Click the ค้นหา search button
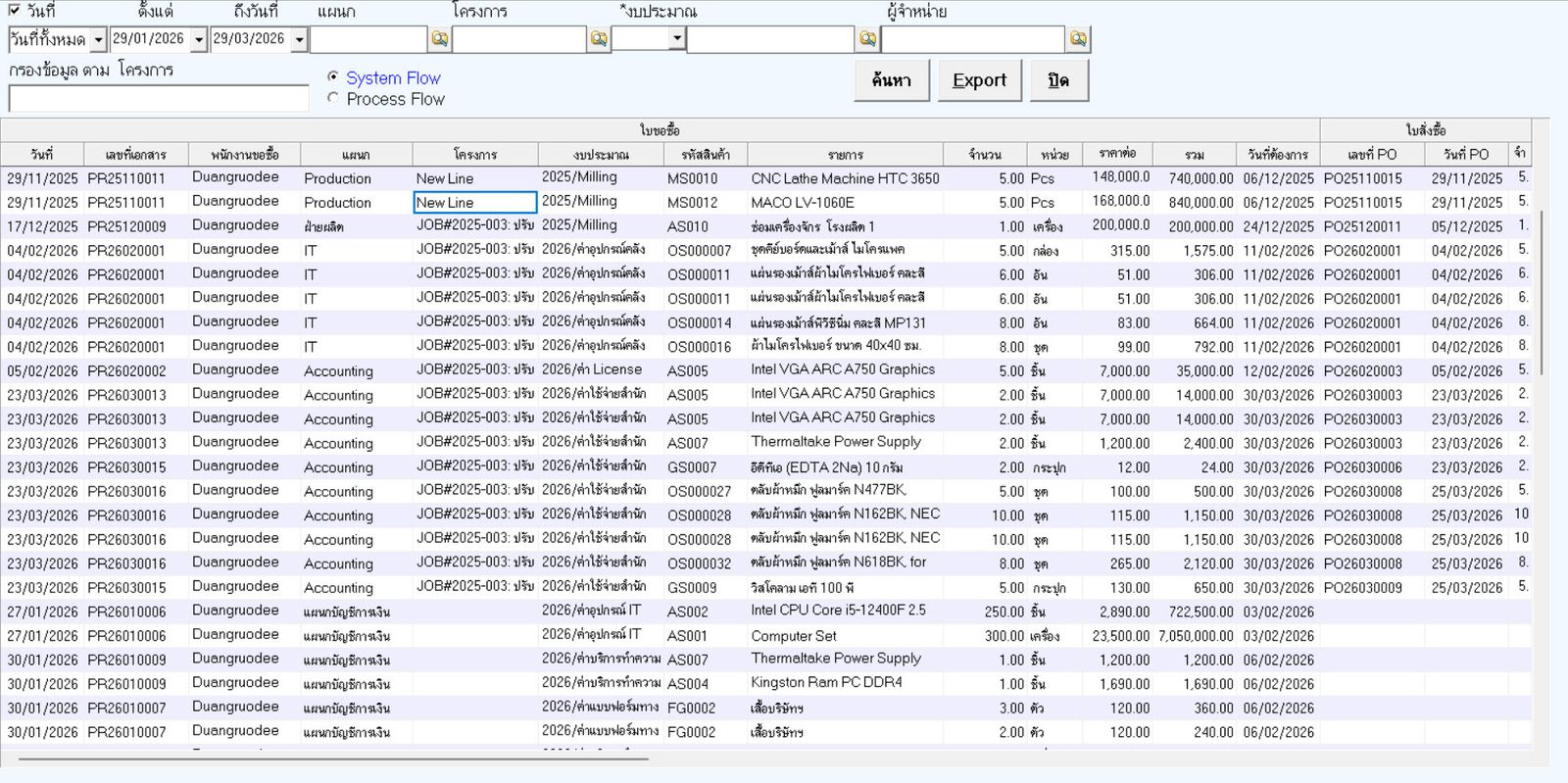1568x783 pixels. tap(891, 80)
